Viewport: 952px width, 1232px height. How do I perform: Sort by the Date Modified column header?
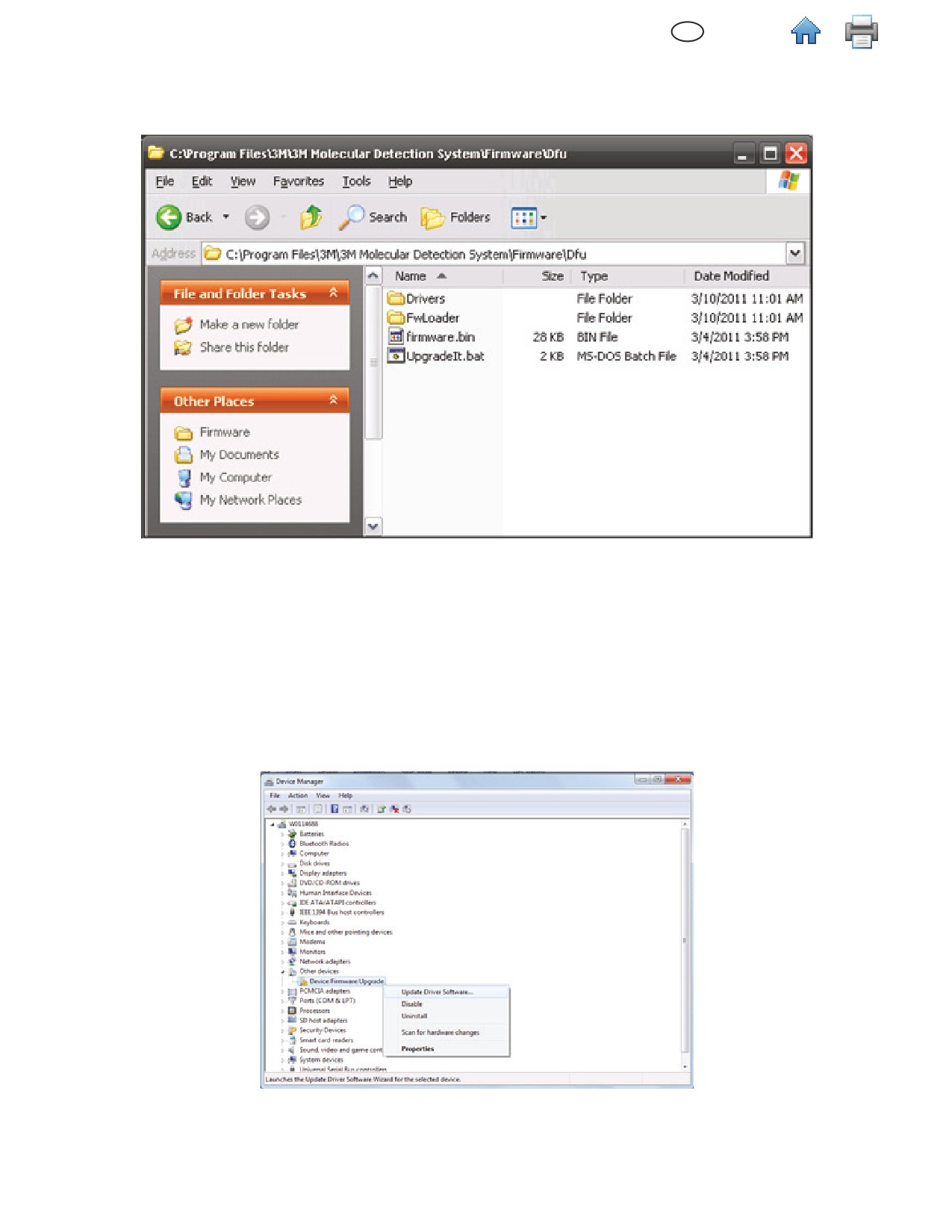(x=747, y=276)
